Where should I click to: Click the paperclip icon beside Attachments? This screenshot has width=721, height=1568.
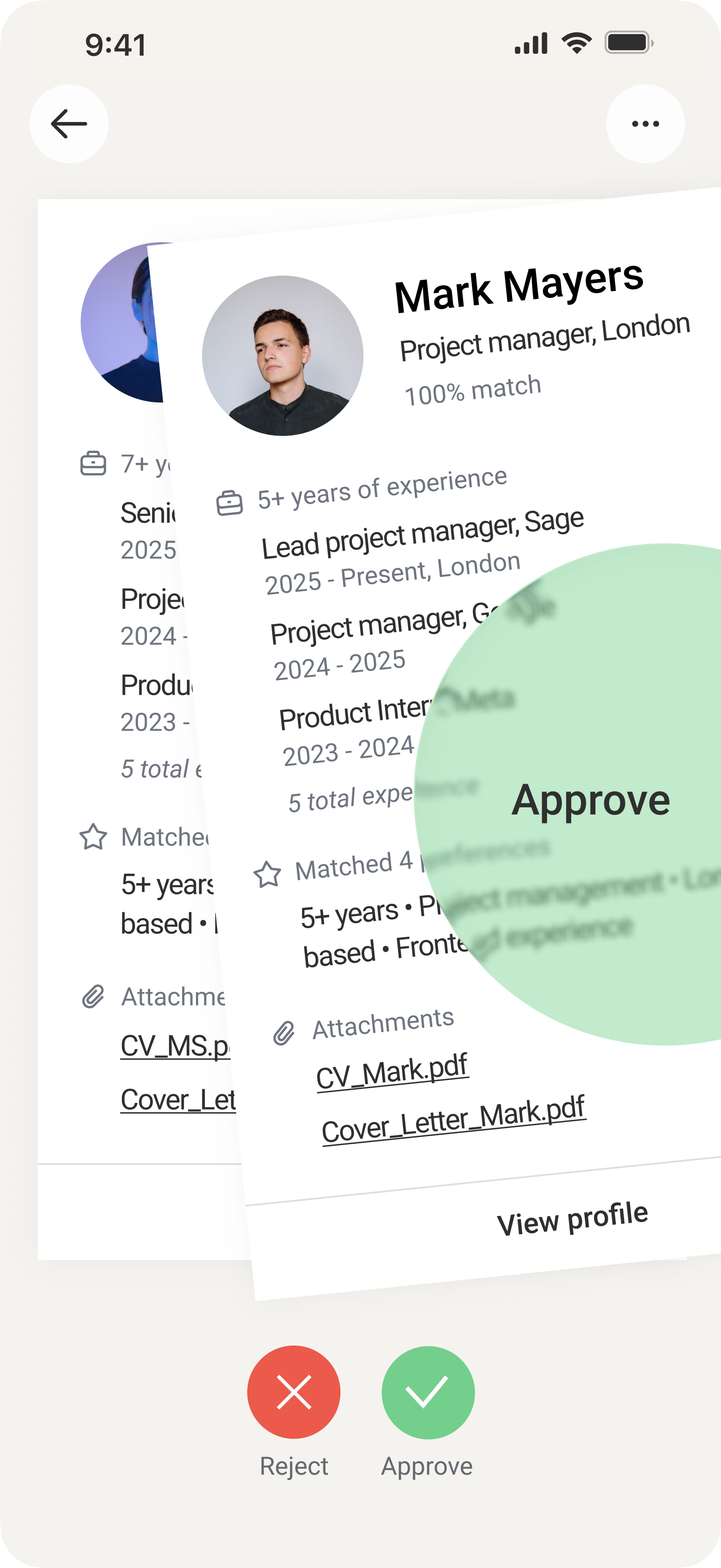click(x=284, y=1033)
